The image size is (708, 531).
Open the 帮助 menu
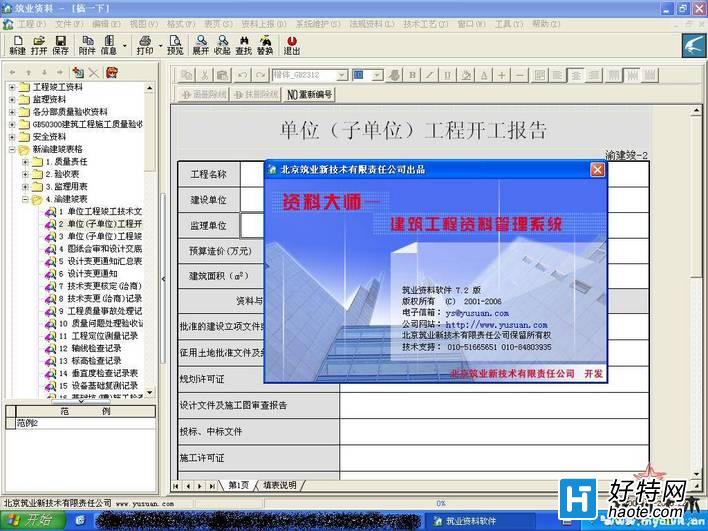pyautogui.click(x=546, y=23)
